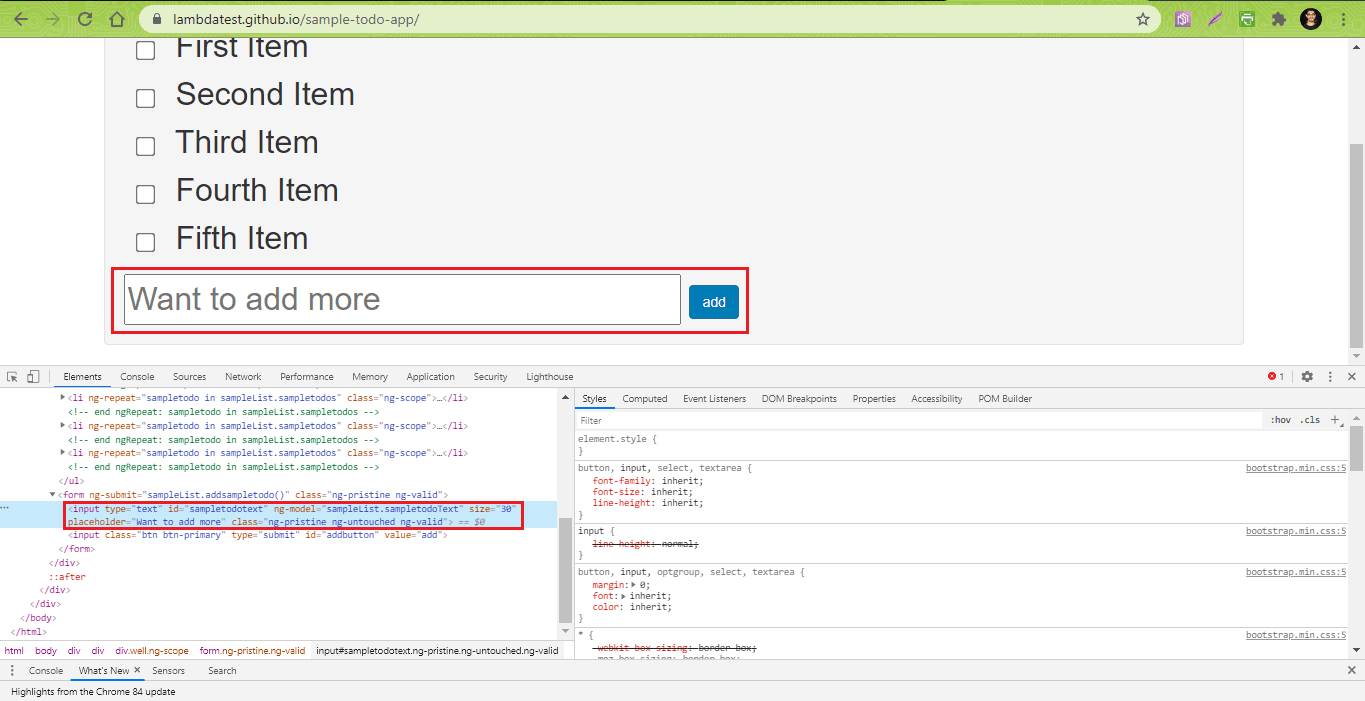Open the bootstrap.min.css:5 source link

(1296, 468)
